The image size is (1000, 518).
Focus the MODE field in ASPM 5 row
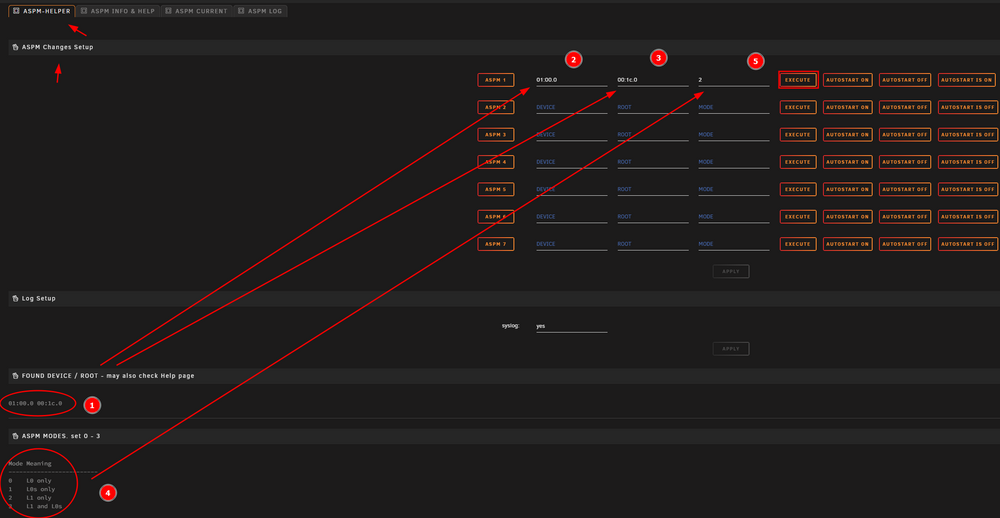click(733, 190)
